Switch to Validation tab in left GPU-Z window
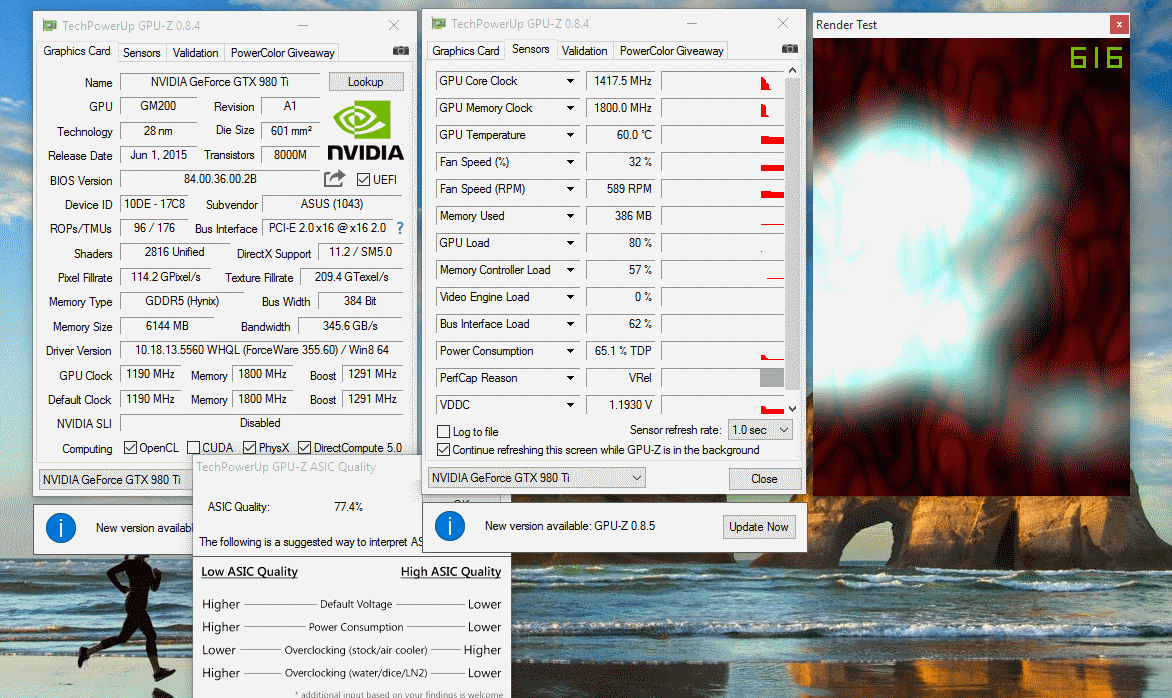Screen dimensions: 1172x698 (x=195, y=52)
